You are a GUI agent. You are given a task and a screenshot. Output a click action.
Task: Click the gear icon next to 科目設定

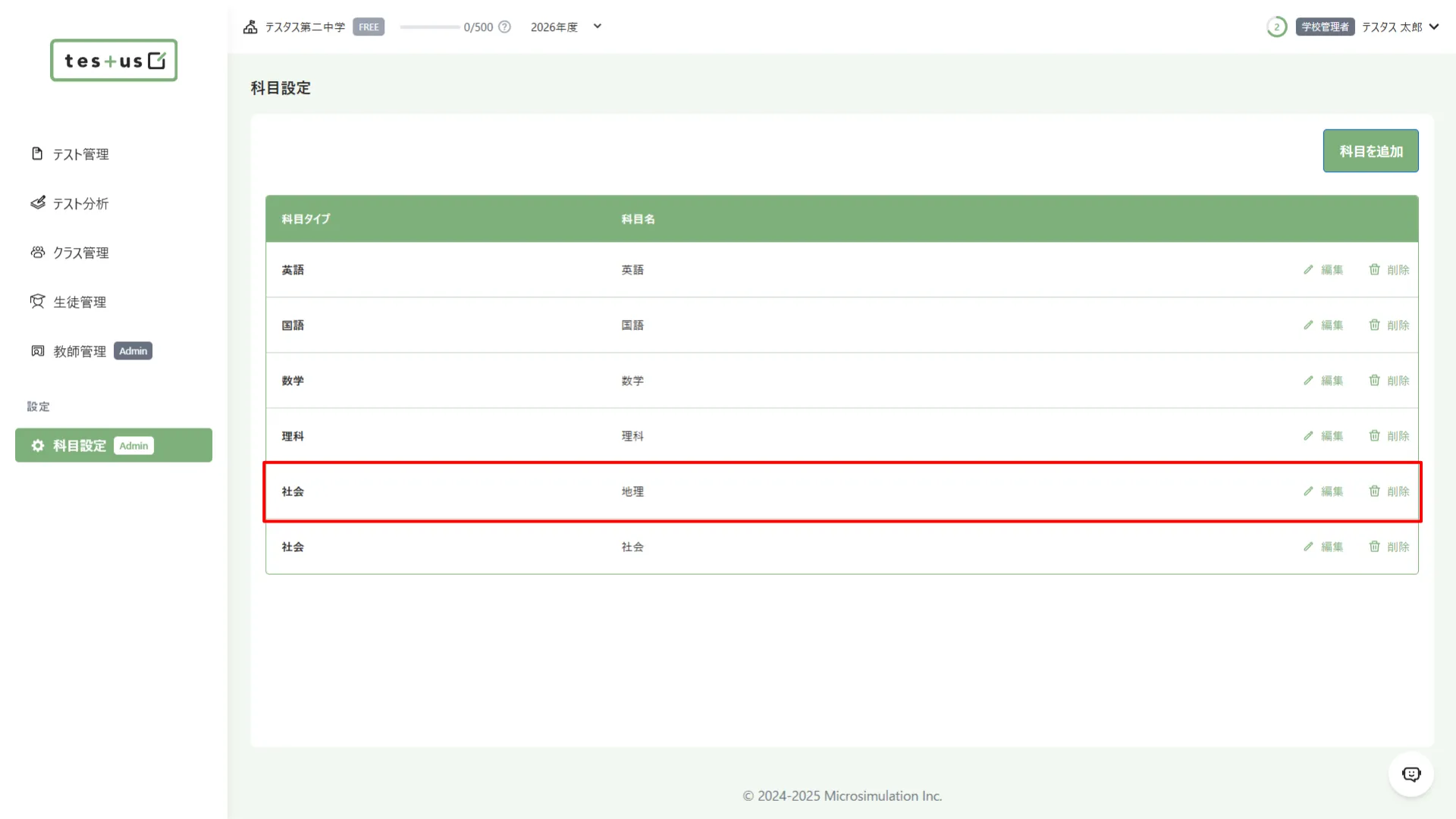(37, 445)
